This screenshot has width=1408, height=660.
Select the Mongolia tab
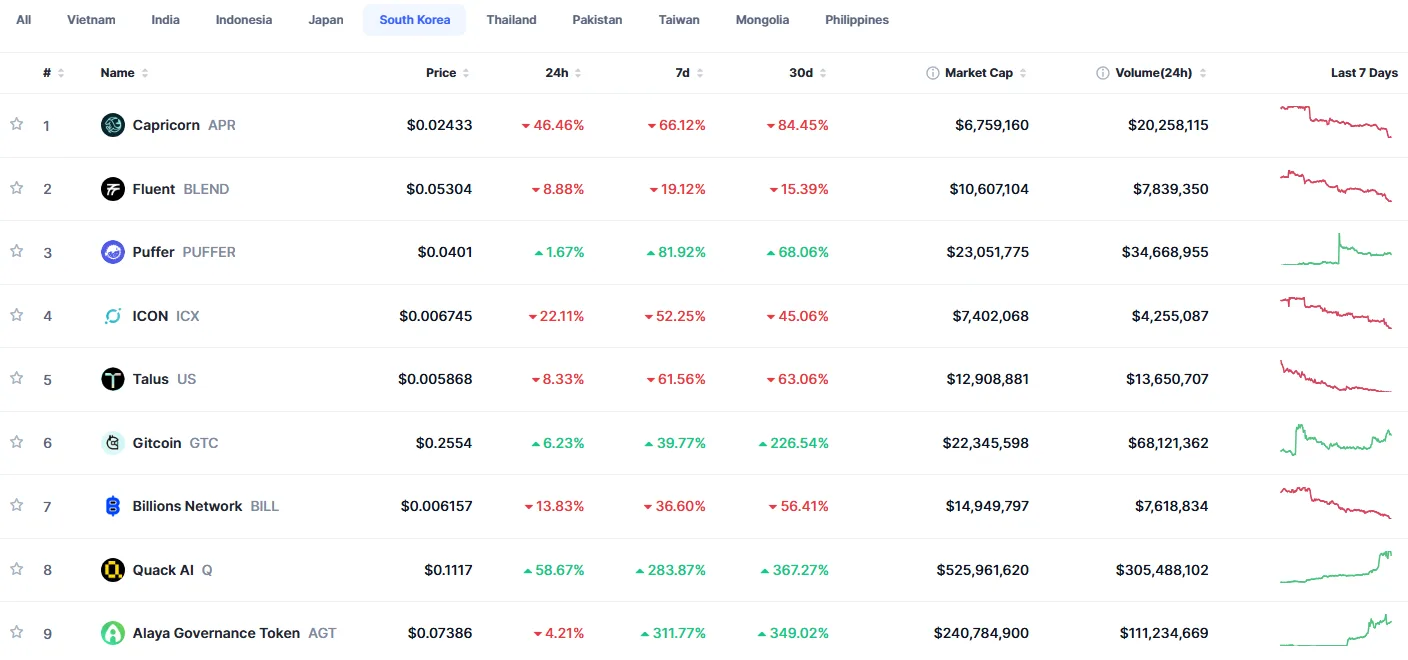coord(762,20)
